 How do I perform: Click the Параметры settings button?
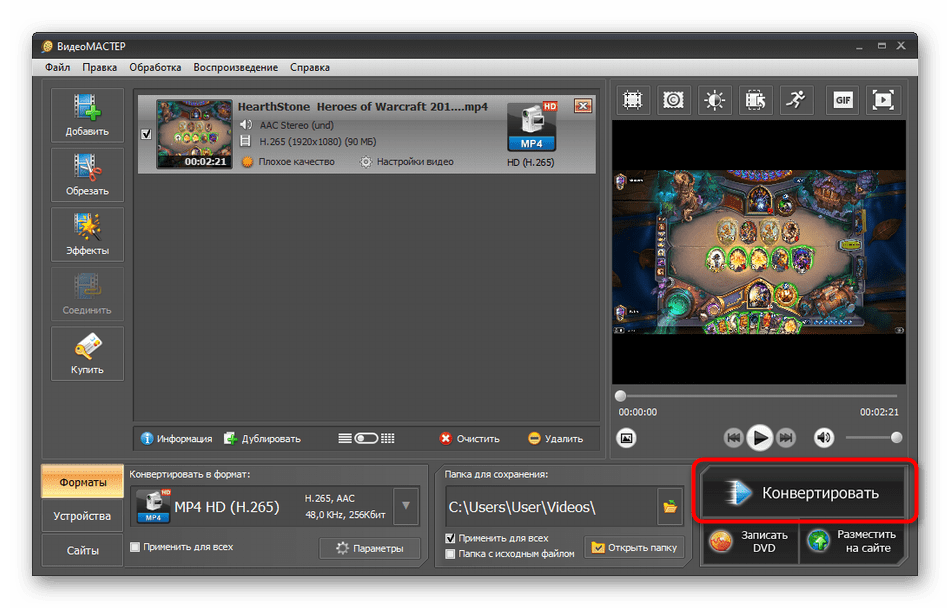[370, 548]
